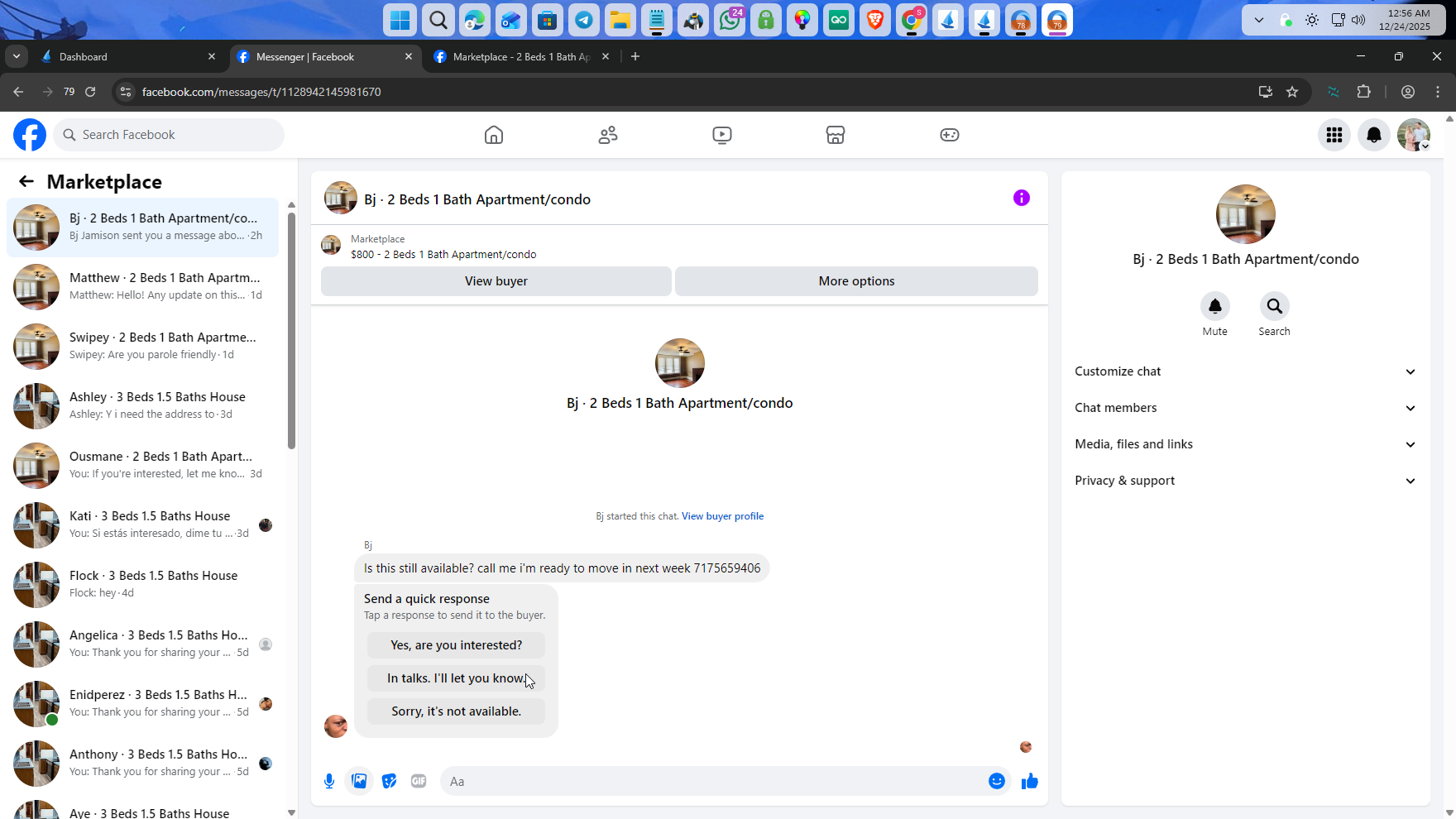
Task: Open browser extensions puzzle icon
Action: point(1364,92)
